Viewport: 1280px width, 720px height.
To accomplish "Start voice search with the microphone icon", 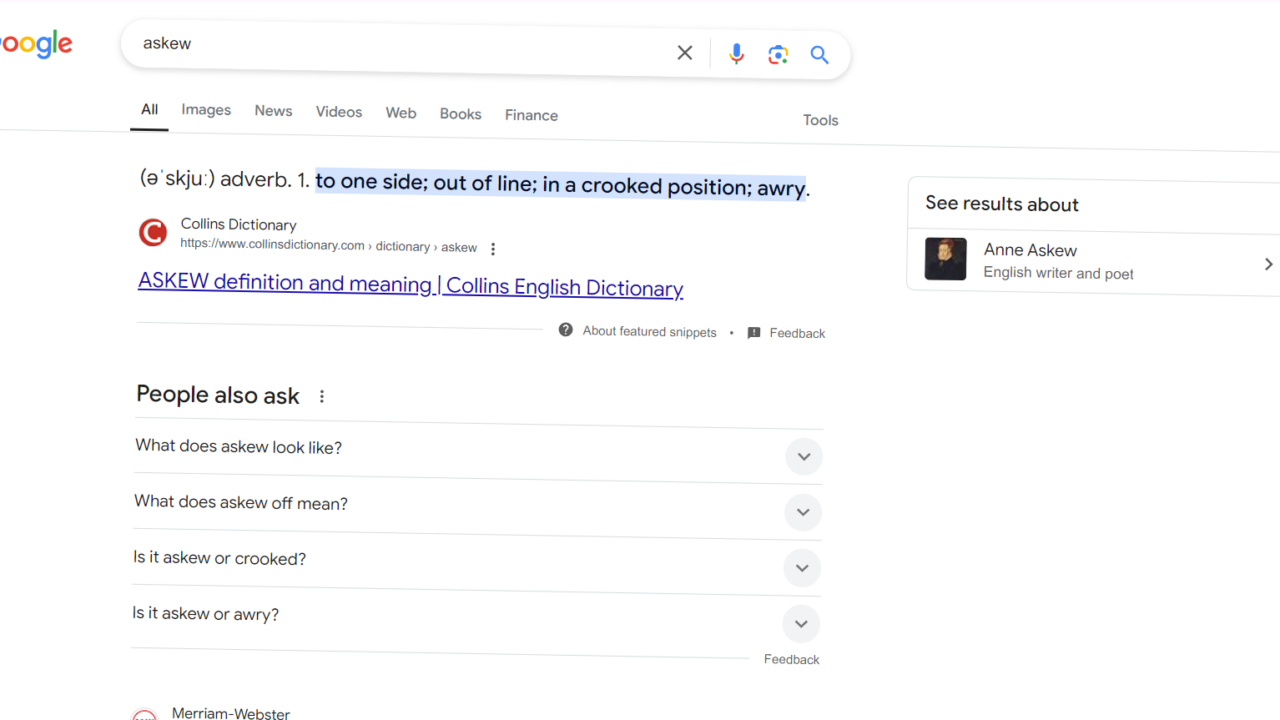I will [x=737, y=53].
